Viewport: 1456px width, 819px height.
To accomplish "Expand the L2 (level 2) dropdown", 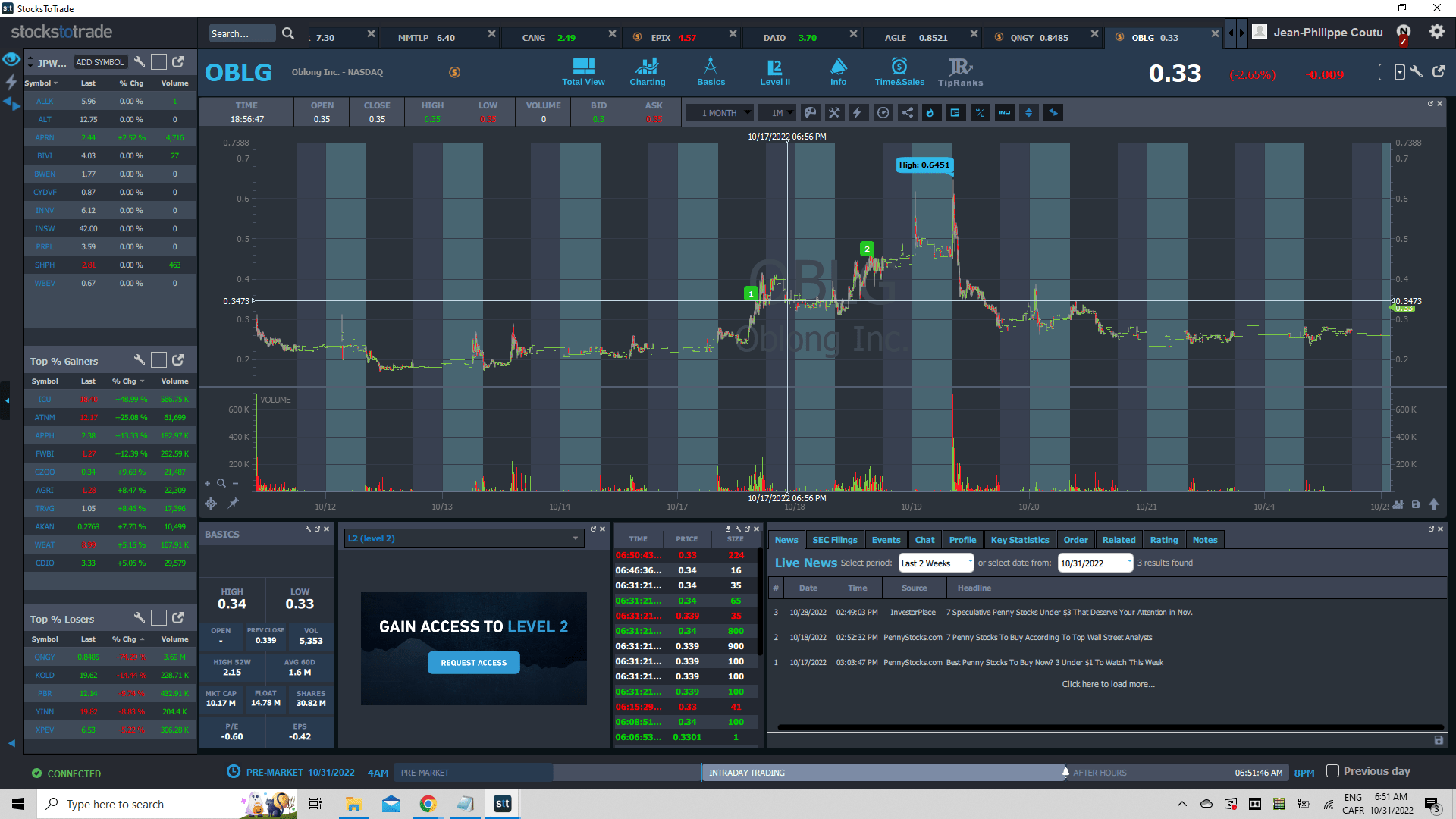I will coord(575,538).
